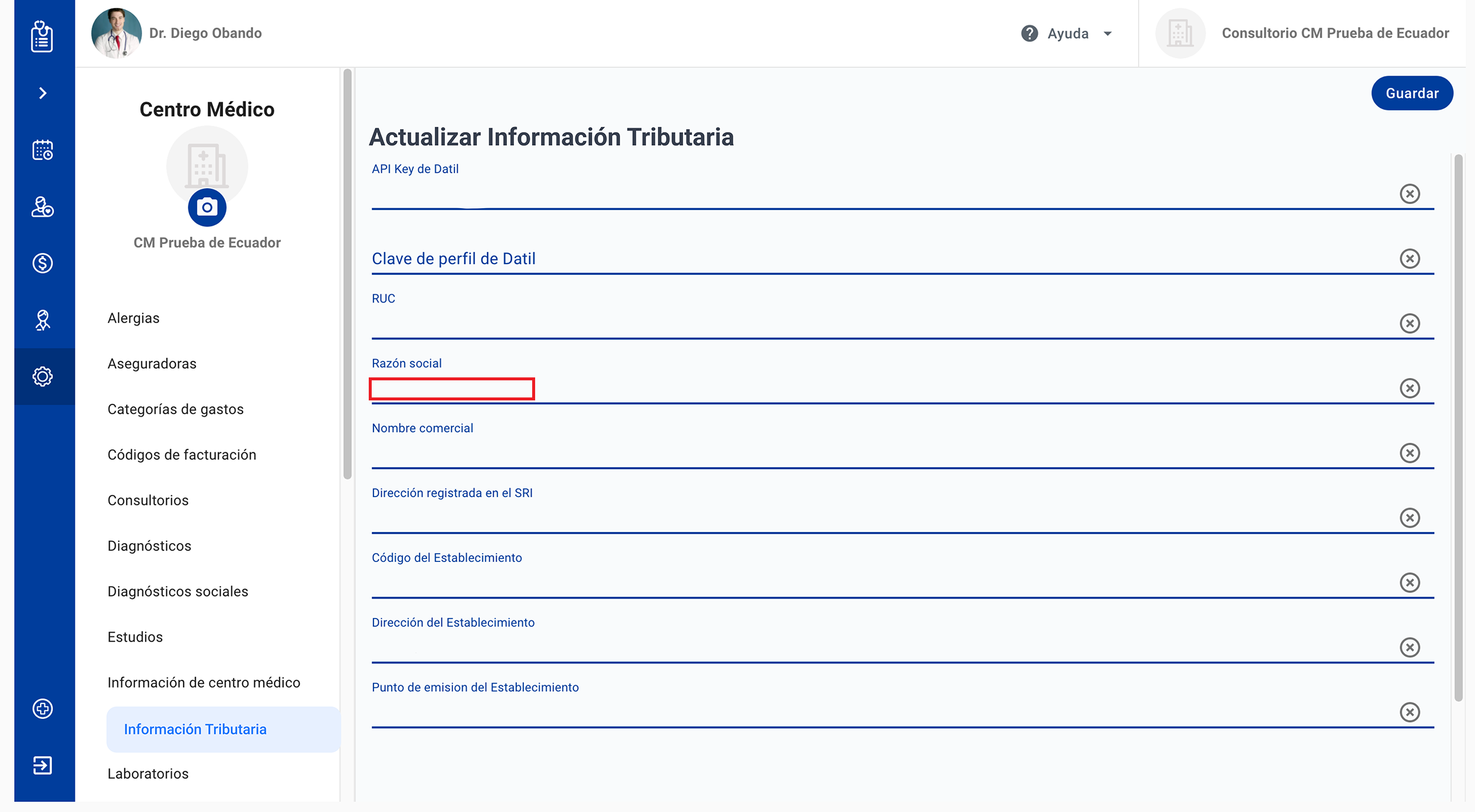Open the settings gear icon
1475x812 pixels.
coord(42,376)
